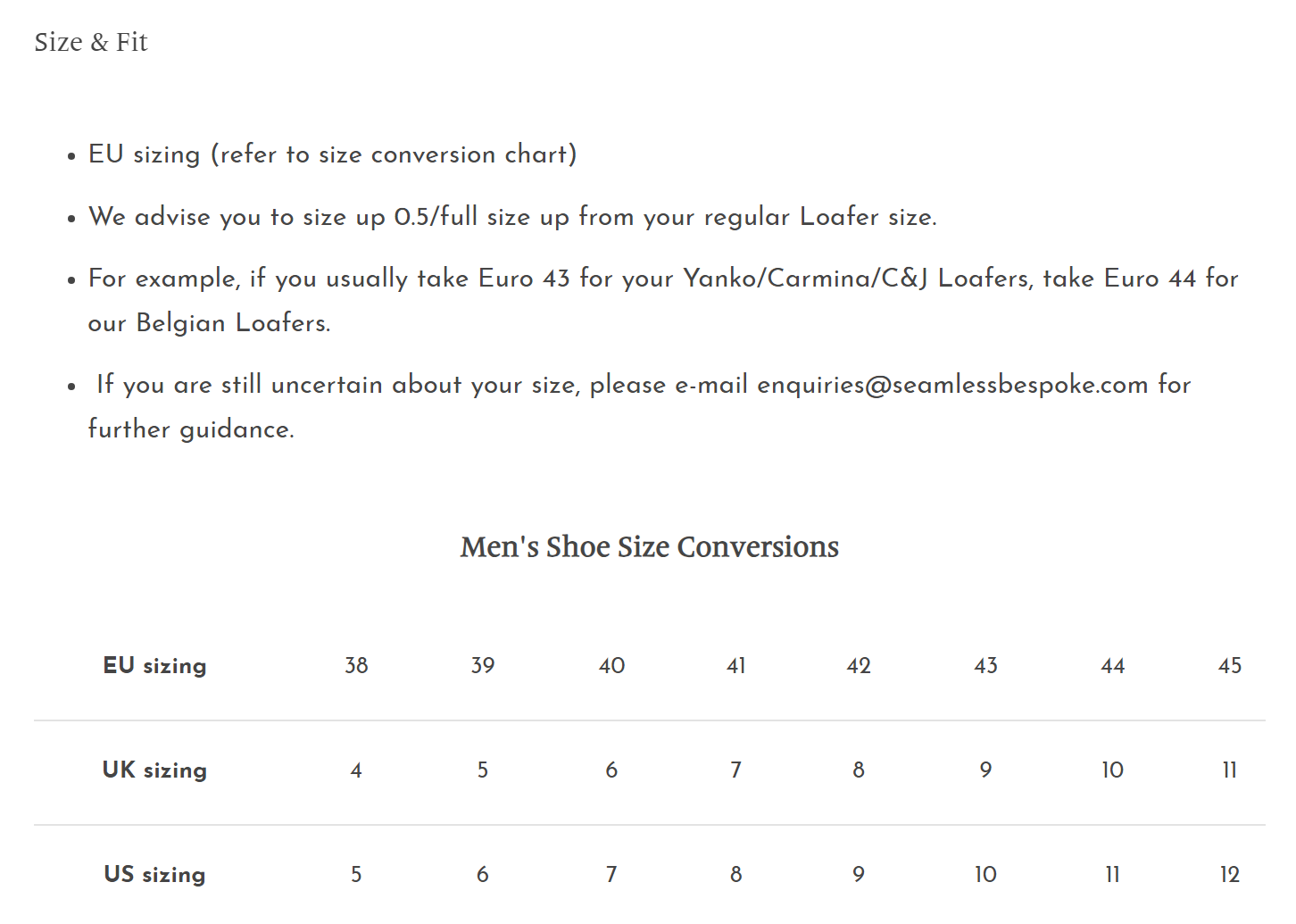Click 10 in the UK sizing row
Image resolution: width=1296 pixels, height=924 pixels.
(1112, 770)
